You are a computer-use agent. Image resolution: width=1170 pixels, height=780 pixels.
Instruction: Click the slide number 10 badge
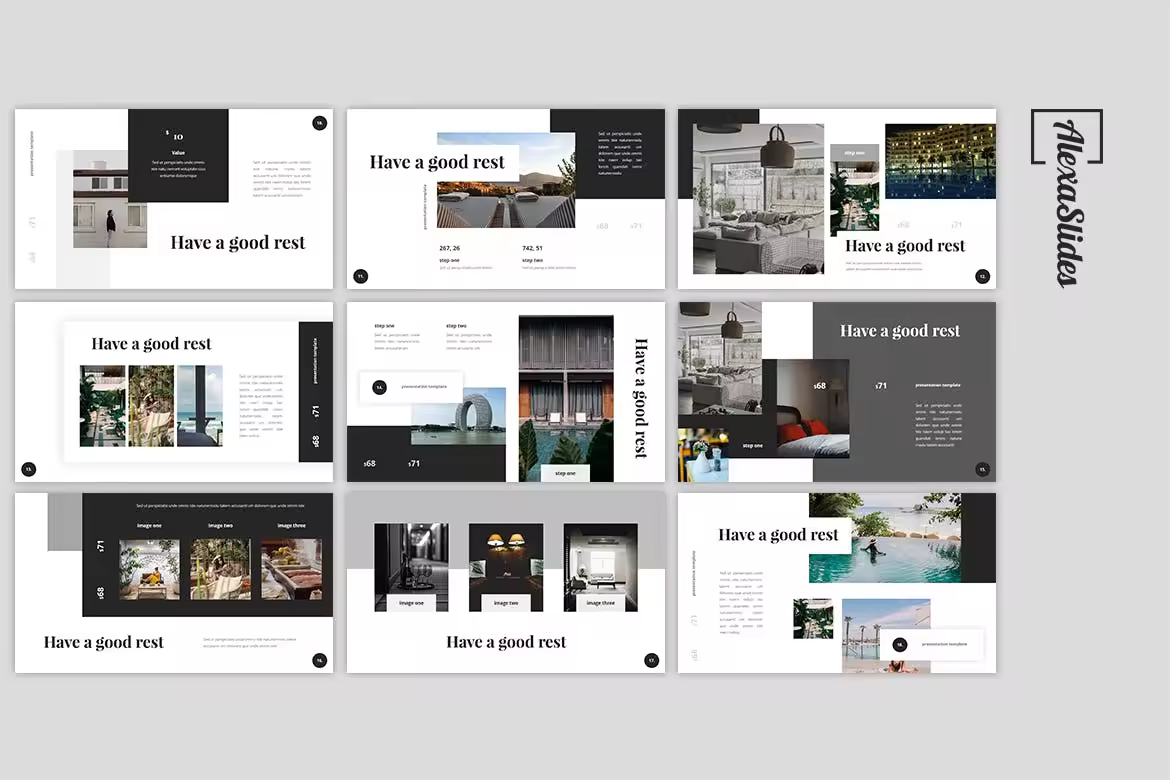(x=320, y=123)
